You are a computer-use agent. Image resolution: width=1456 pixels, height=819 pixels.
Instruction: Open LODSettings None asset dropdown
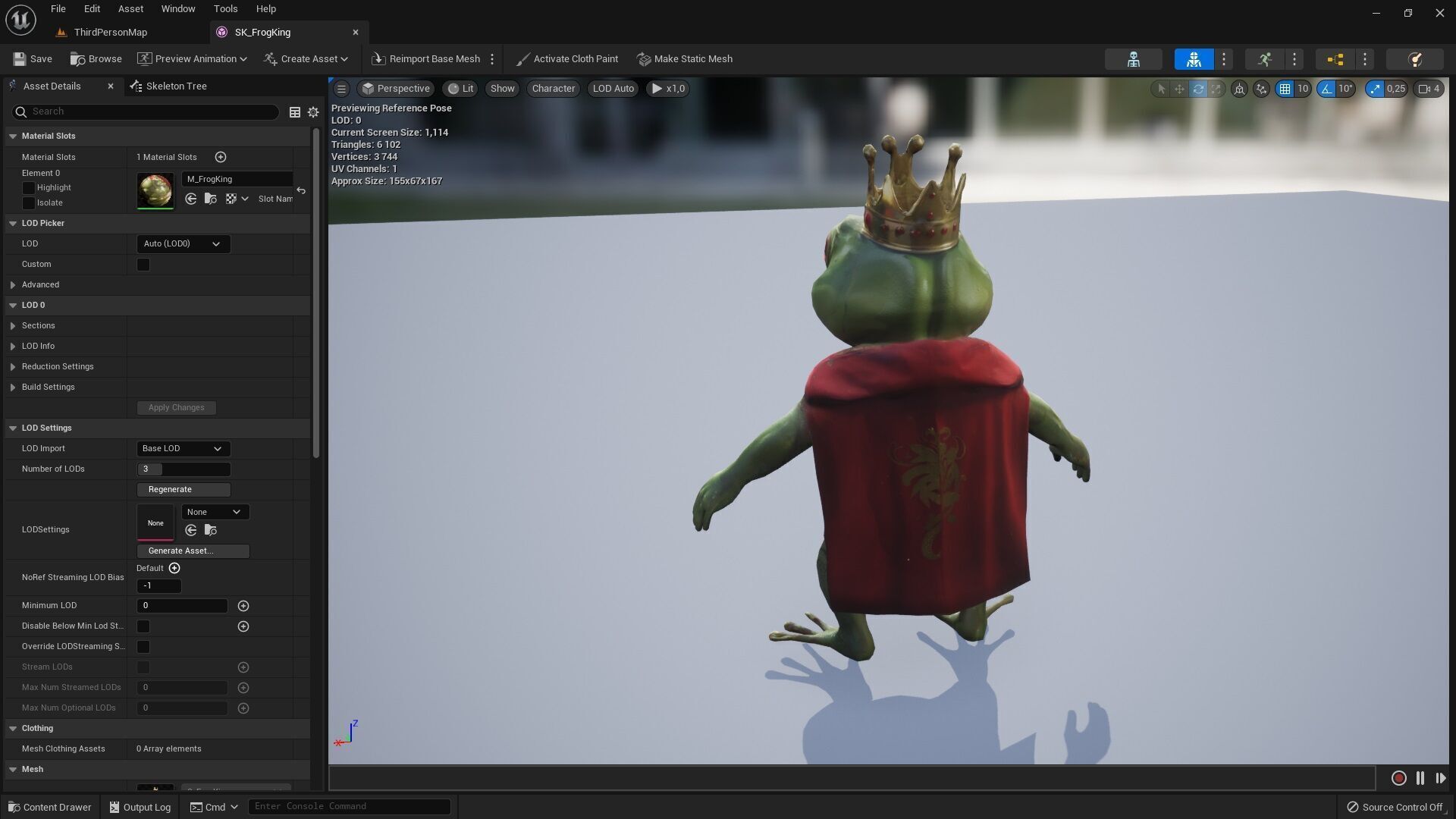pos(215,513)
